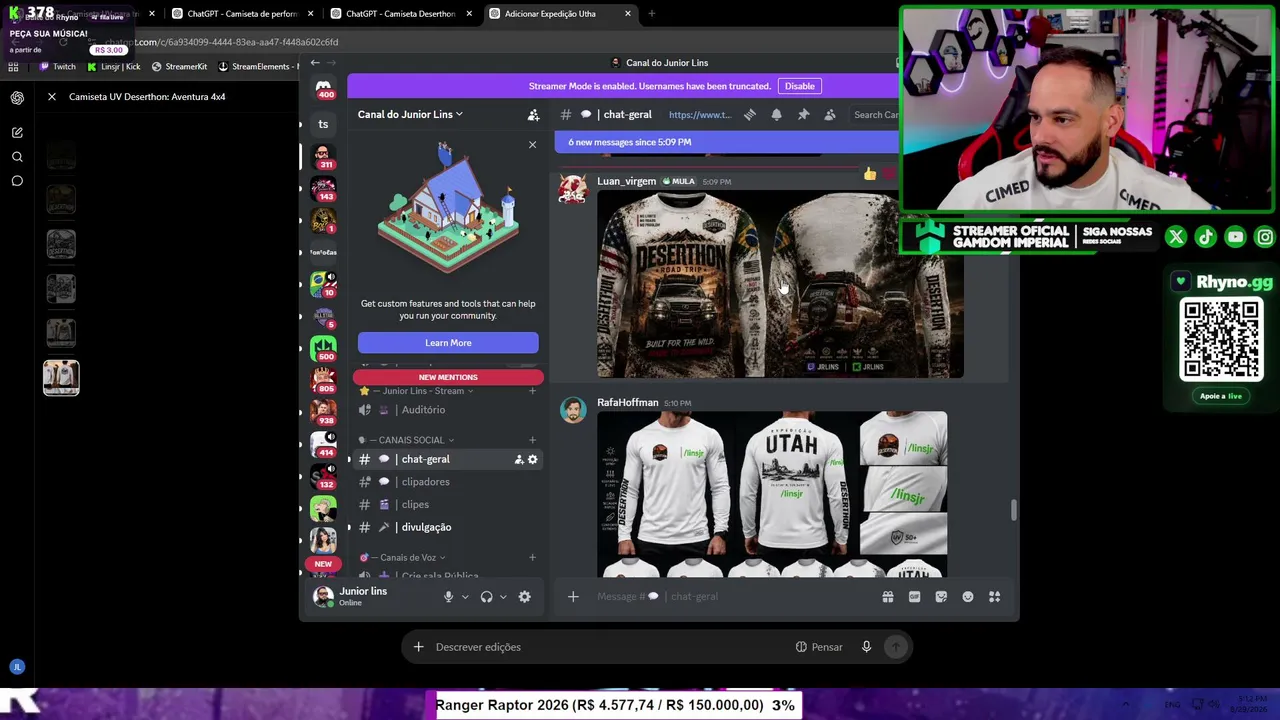Open headphones output options arrow

[503, 597]
